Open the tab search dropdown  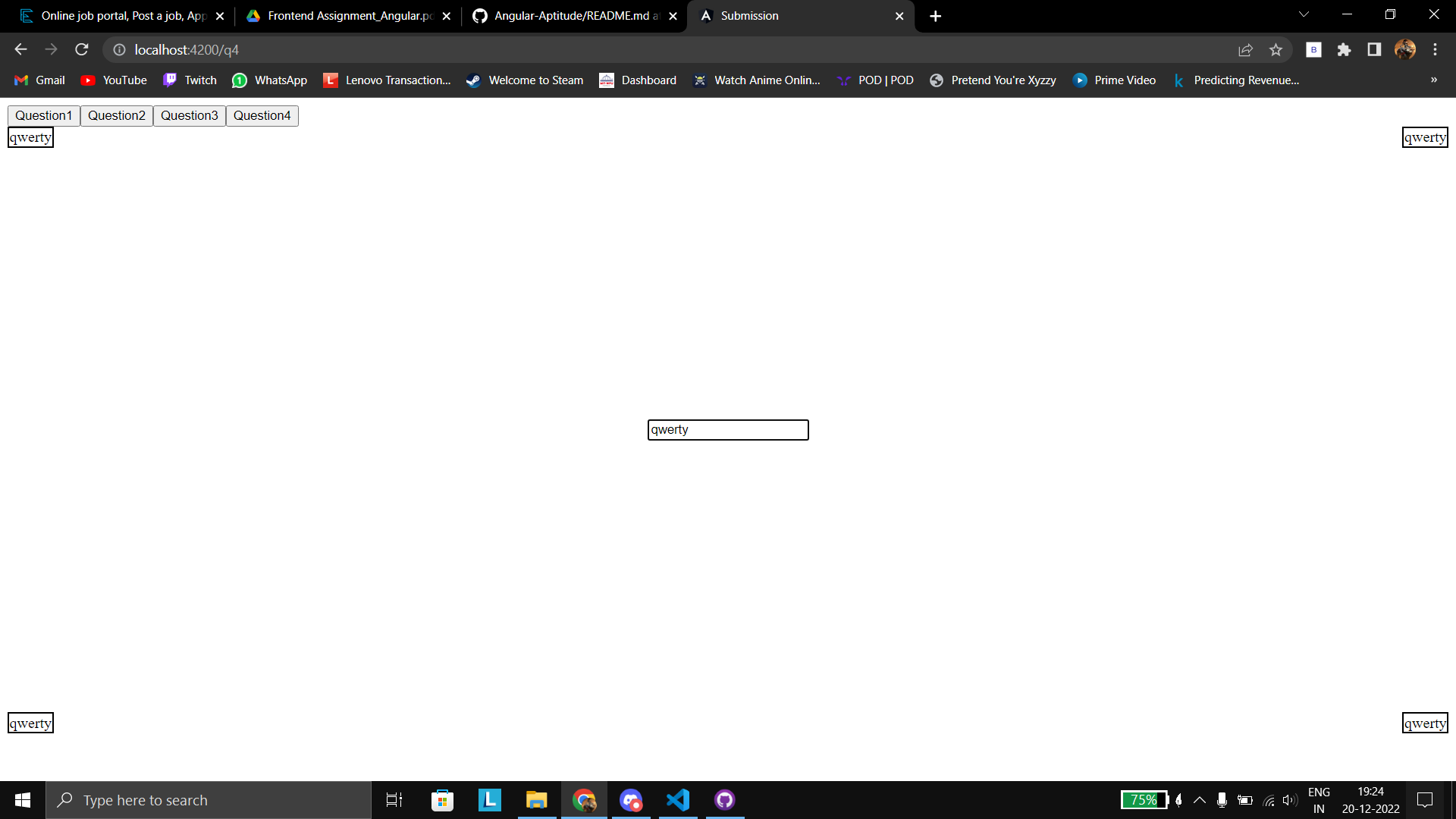pos(1303,14)
